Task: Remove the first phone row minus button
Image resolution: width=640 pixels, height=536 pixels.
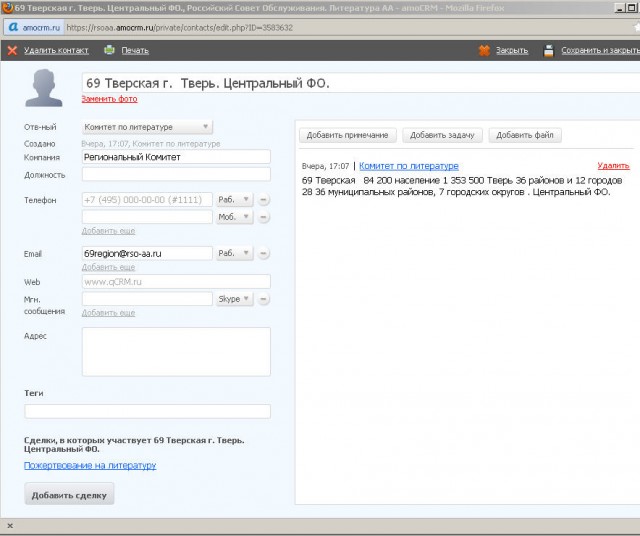Action: coord(264,200)
